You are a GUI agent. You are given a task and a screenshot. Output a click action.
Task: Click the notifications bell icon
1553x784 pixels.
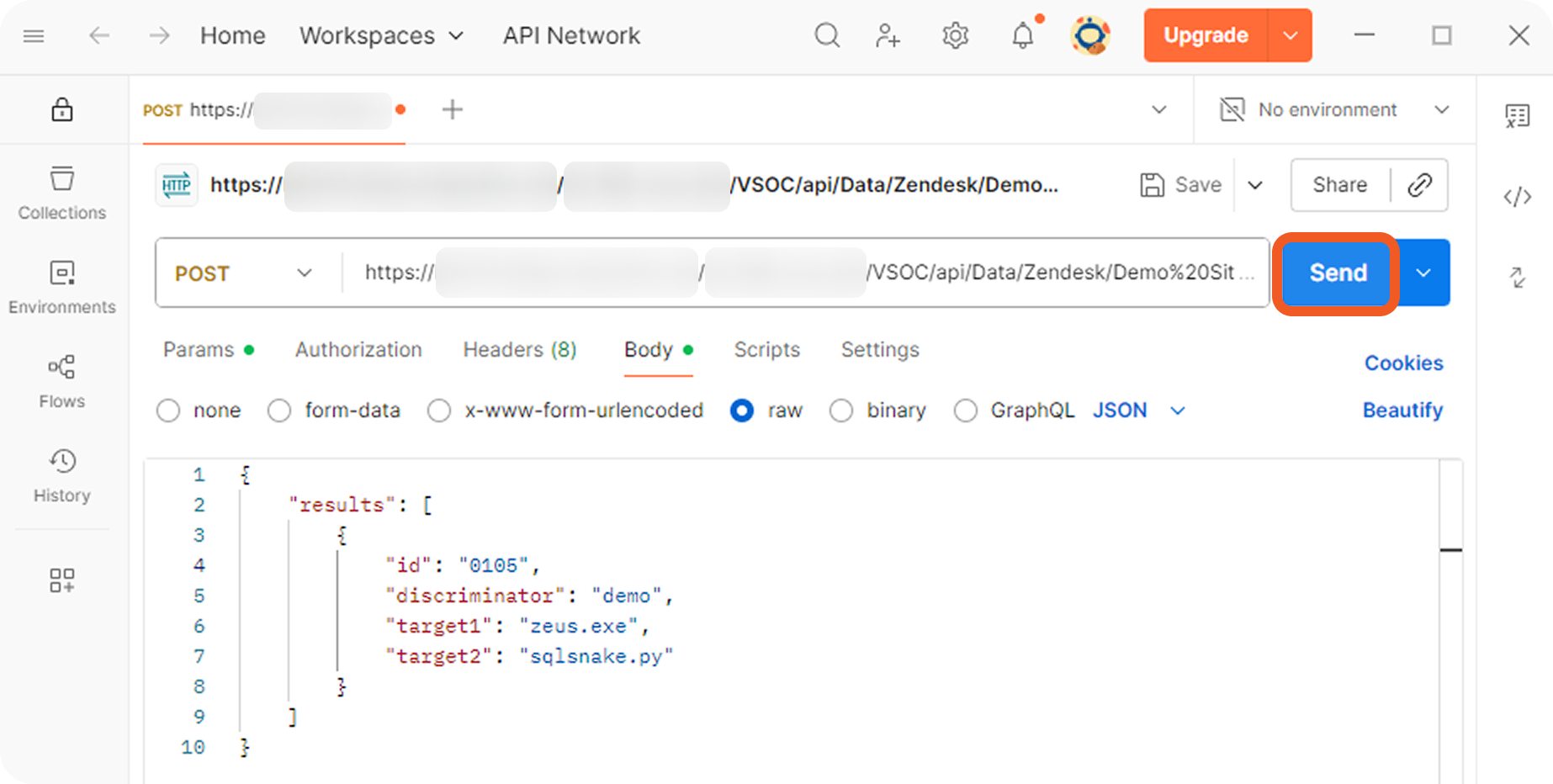pyautogui.click(x=1022, y=35)
